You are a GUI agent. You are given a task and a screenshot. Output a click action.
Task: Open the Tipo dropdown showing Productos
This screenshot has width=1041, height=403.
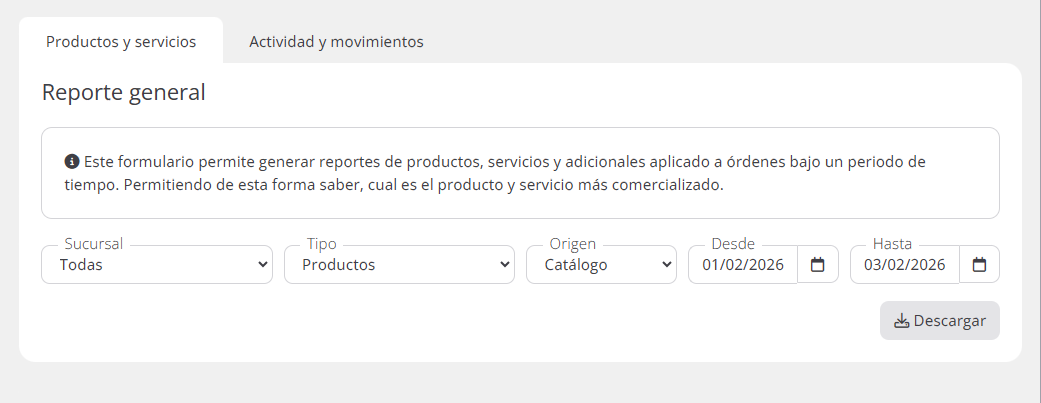[400, 265]
